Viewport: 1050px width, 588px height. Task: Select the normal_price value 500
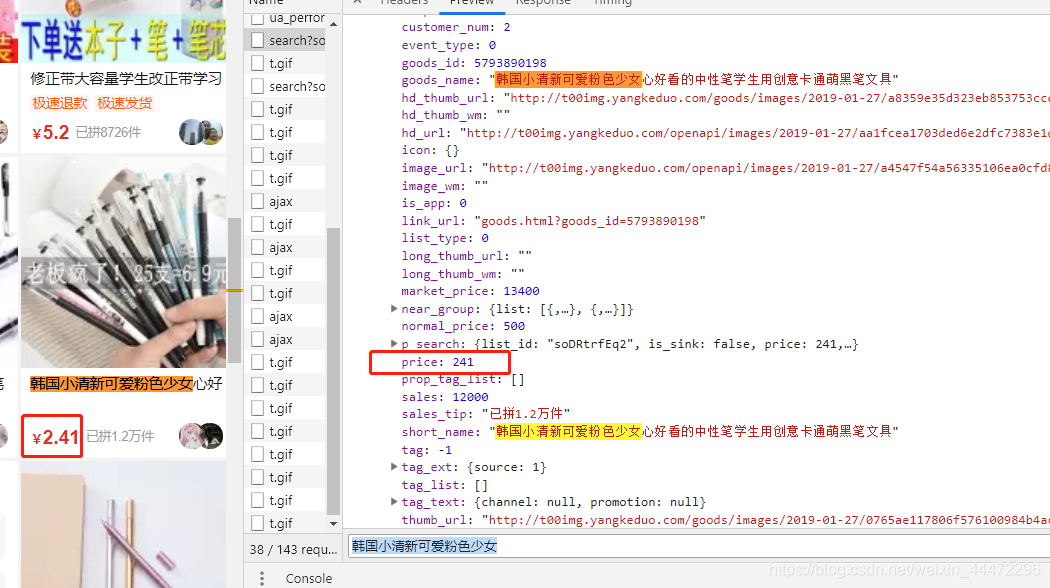514,326
